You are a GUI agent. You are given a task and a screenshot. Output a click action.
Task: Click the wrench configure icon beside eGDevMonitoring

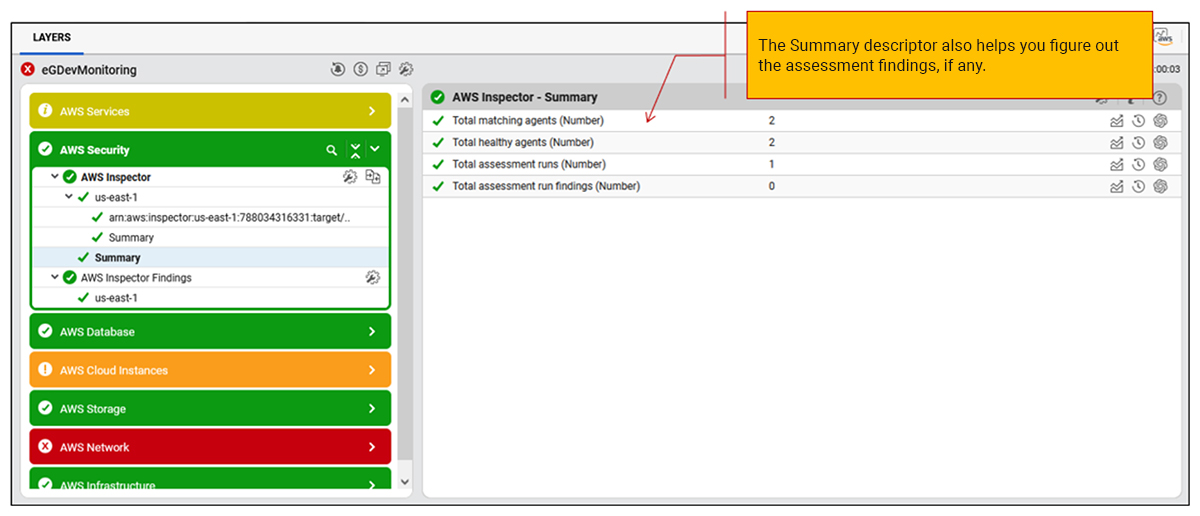point(405,70)
